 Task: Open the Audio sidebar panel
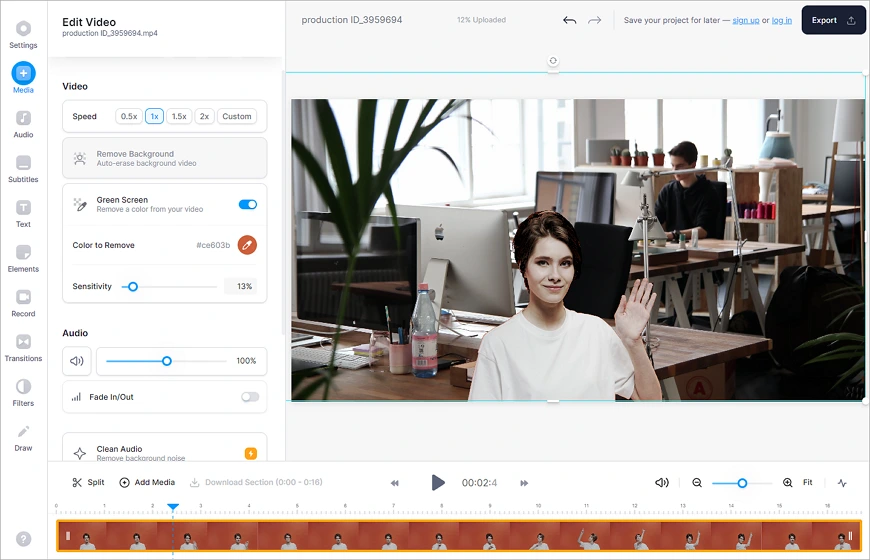23,124
